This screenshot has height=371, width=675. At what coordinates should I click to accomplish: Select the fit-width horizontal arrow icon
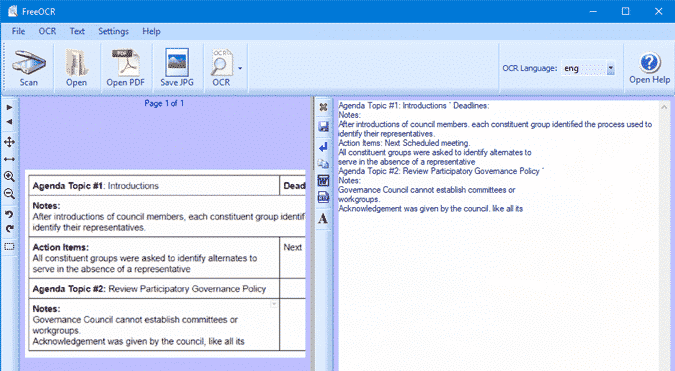pos(9,159)
